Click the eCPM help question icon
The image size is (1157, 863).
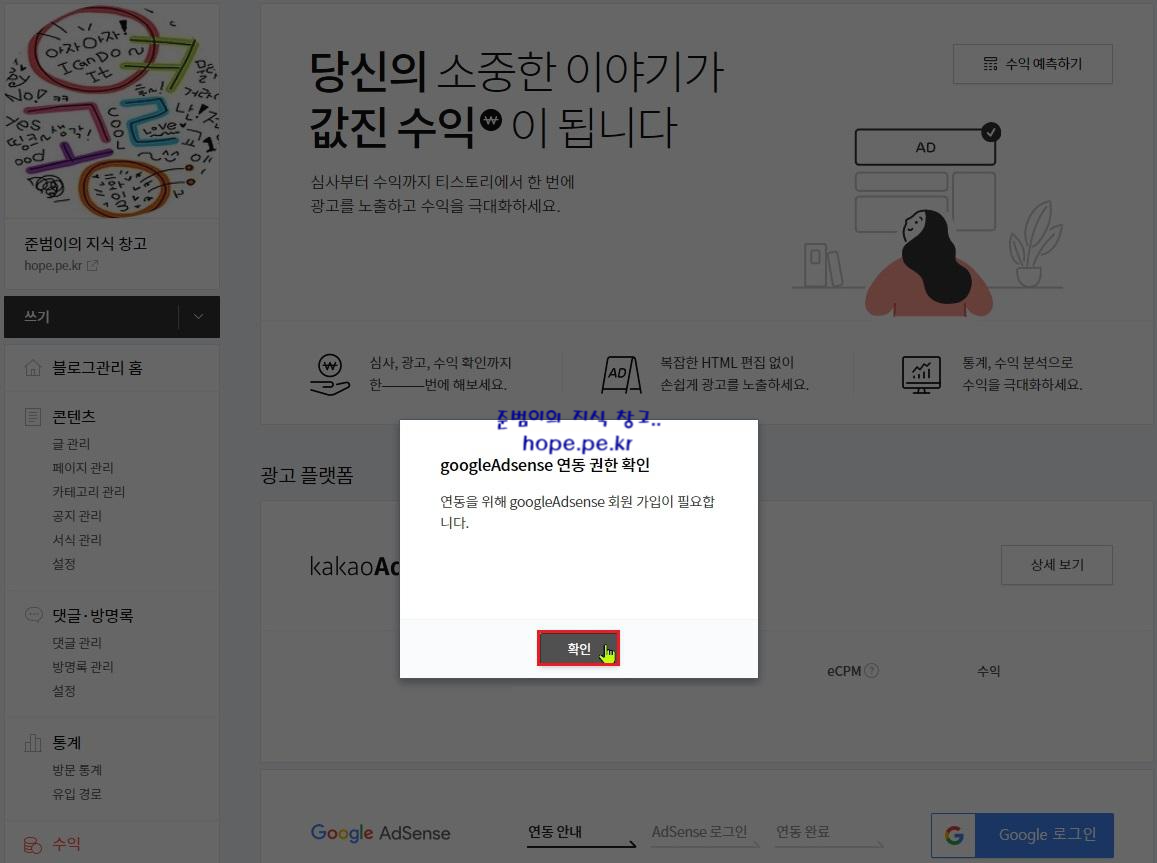pos(871,670)
